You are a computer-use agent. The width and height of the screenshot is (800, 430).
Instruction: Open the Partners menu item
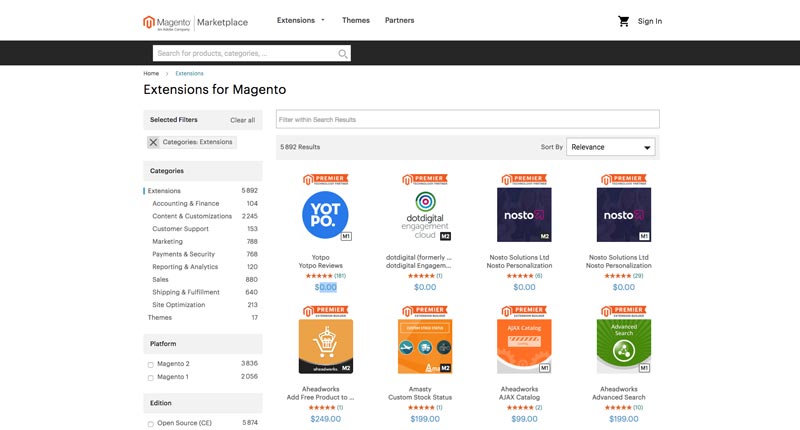click(x=399, y=20)
